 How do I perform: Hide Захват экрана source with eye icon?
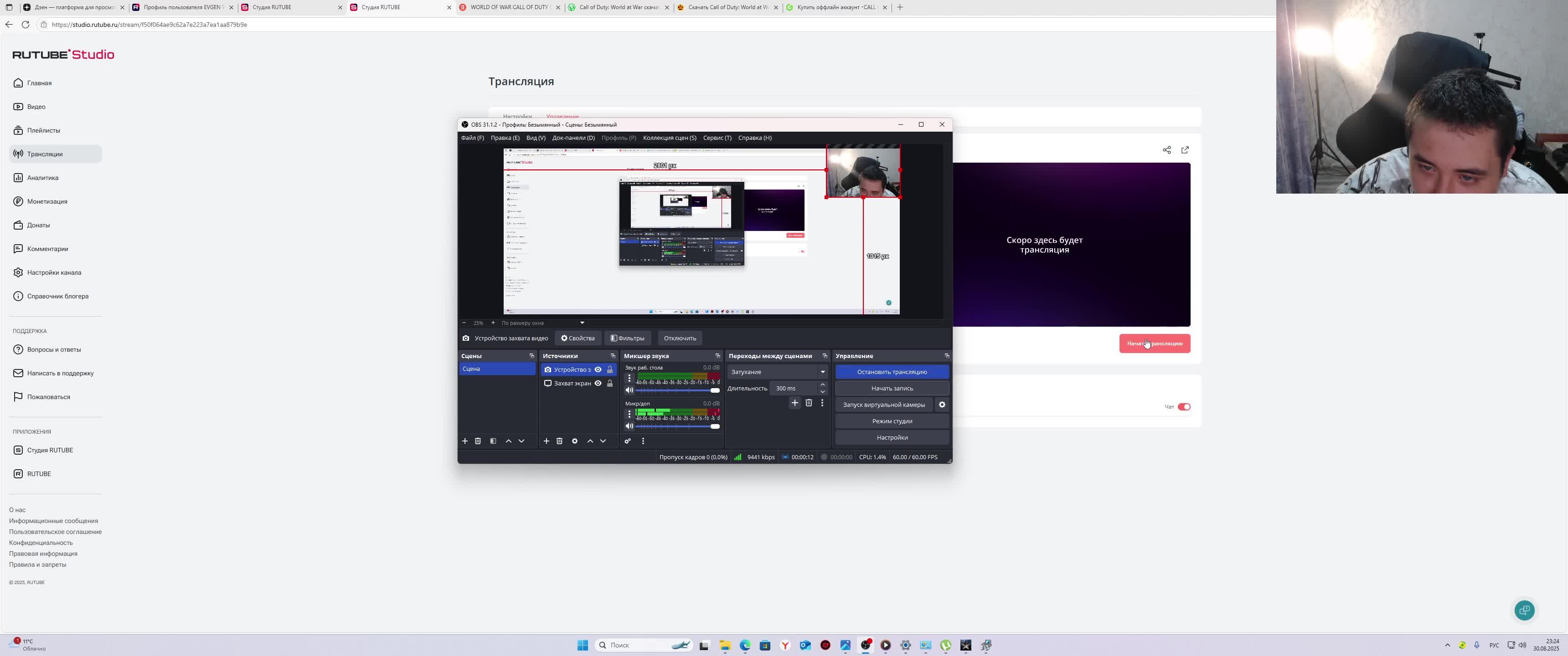(598, 384)
